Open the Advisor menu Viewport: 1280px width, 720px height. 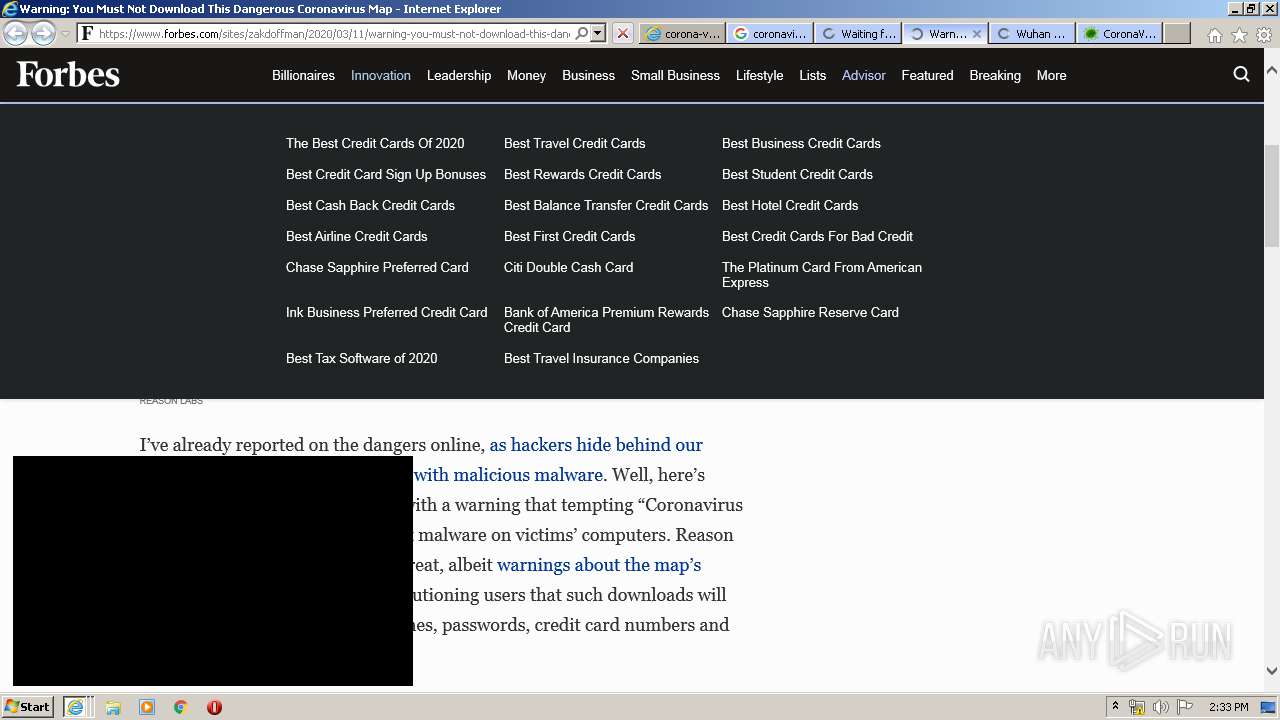pyautogui.click(x=864, y=75)
